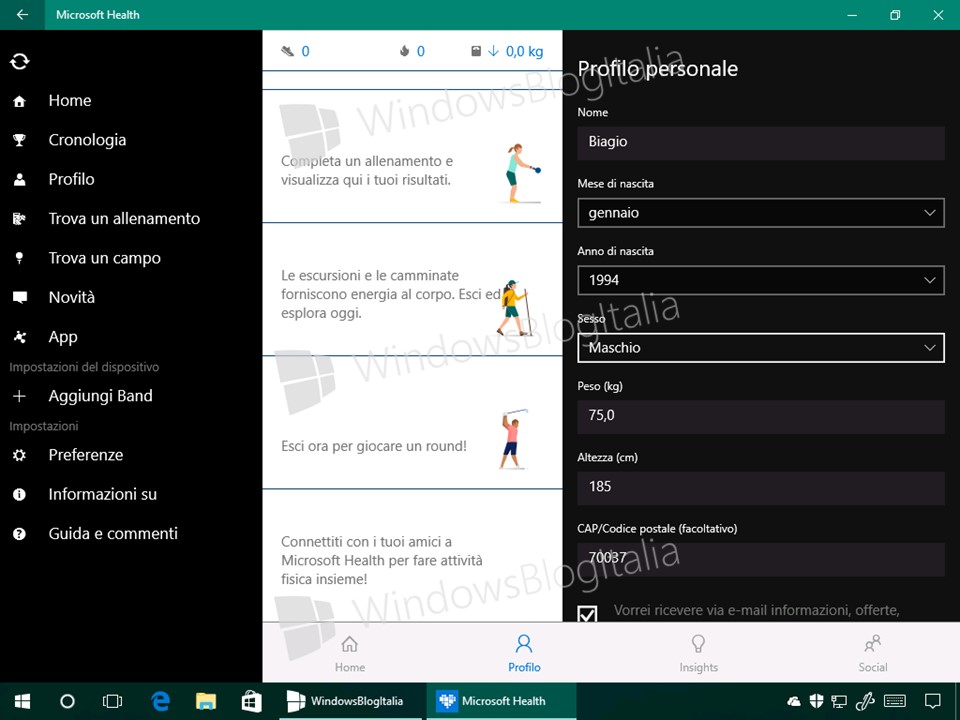Expand the Anno di nascita dropdown

pyautogui.click(x=760, y=280)
